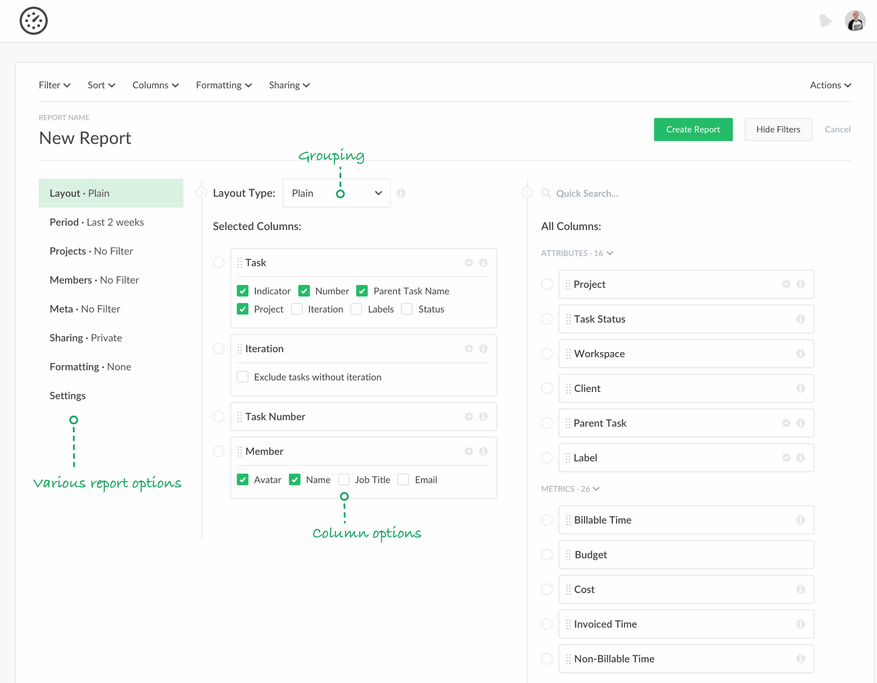Check the Job Title option under Member
The width and height of the screenshot is (877, 683).
[x=344, y=480]
